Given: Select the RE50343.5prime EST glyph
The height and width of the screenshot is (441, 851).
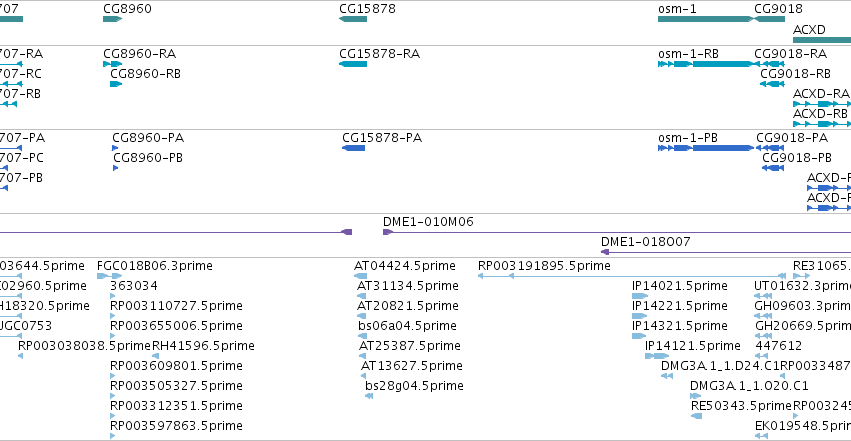Looking at the screenshot, I should click(x=696, y=416).
